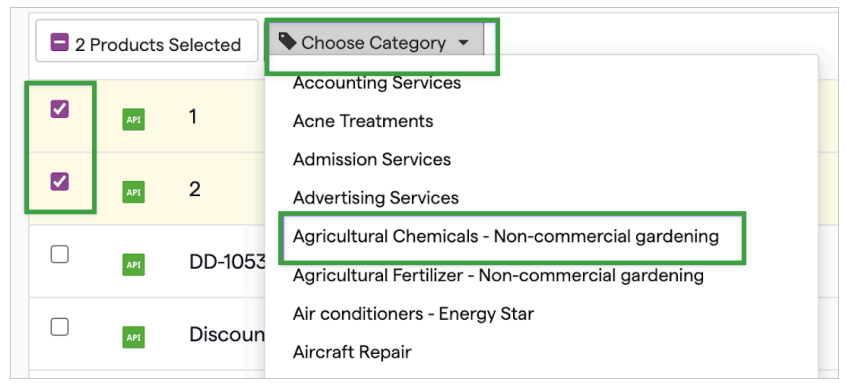847x387 pixels.
Task: Open the Choose Category dropdown
Action: coord(374,42)
